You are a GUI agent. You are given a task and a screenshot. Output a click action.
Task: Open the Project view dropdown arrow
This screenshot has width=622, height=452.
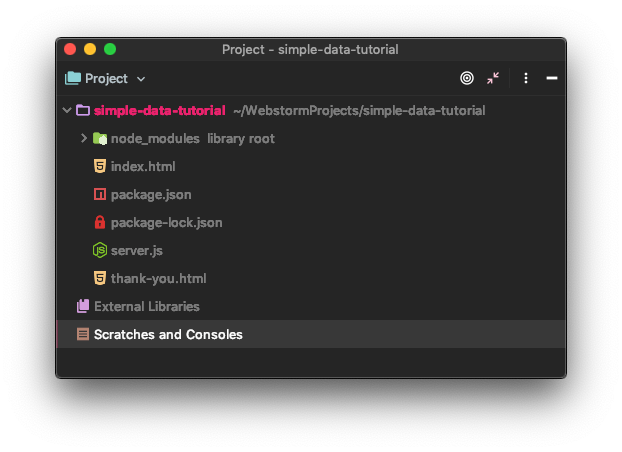point(141,79)
